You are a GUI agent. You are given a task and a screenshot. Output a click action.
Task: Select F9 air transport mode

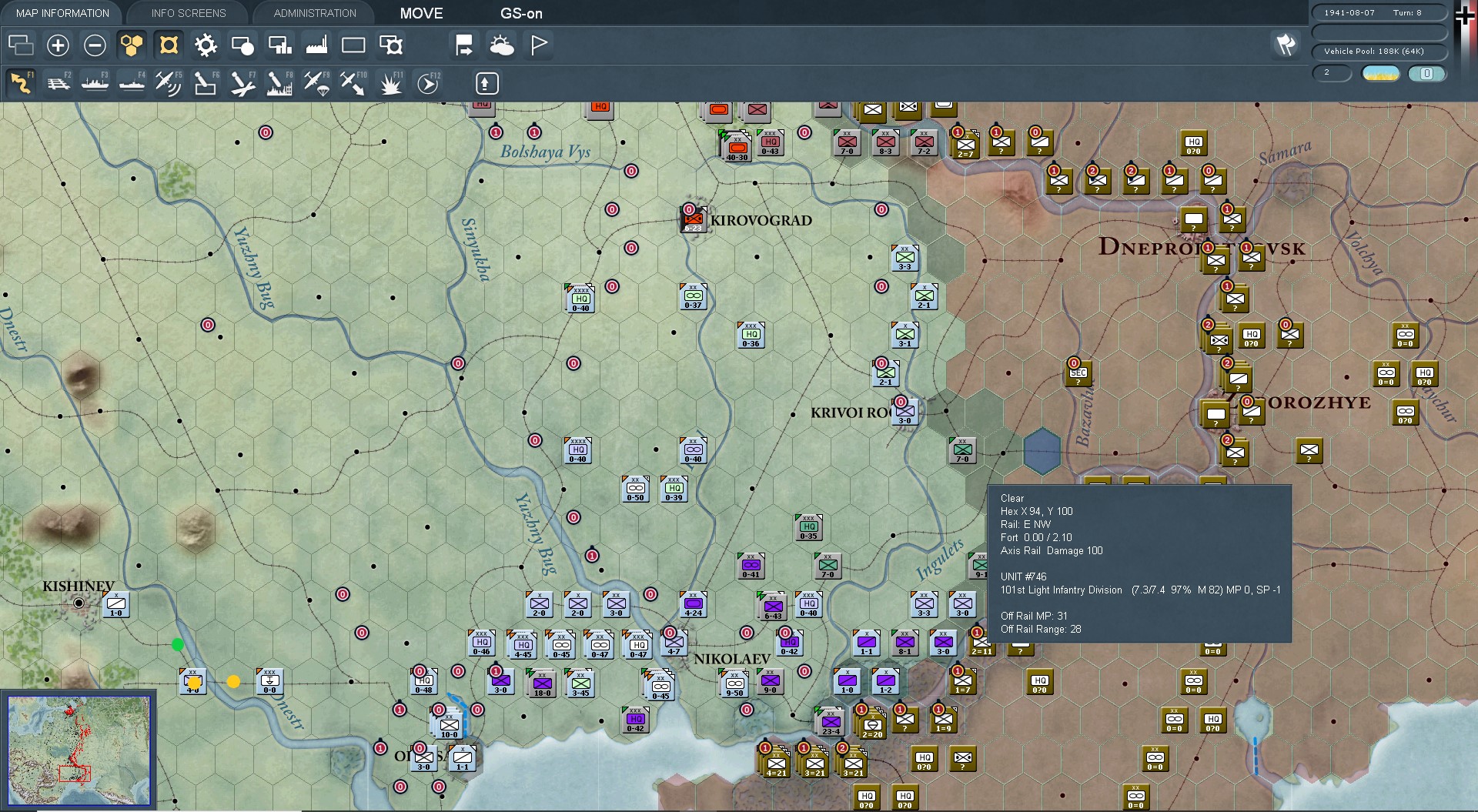316,83
